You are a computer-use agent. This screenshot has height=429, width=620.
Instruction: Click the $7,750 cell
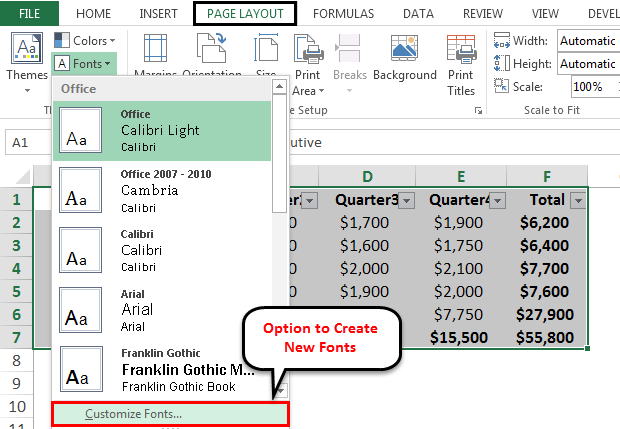click(x=461, y=314)
